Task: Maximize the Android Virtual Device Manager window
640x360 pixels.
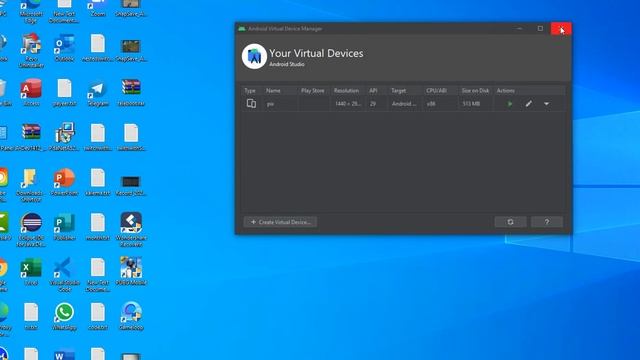Action: pos(540,29)
